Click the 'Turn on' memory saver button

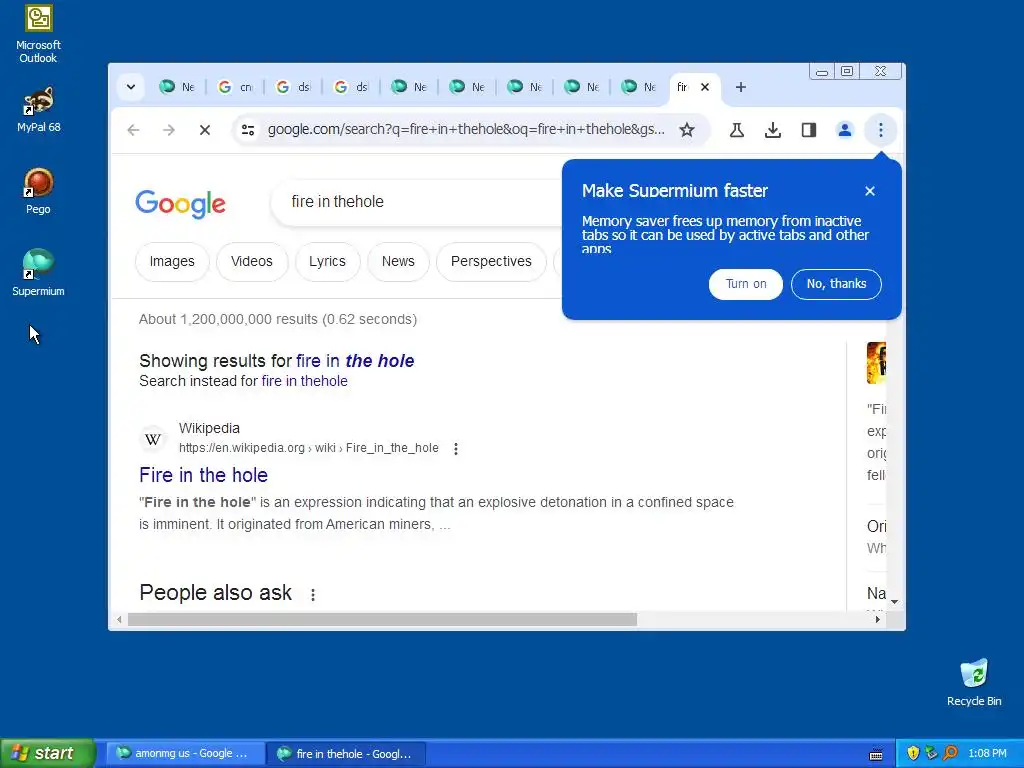(746, 284)
